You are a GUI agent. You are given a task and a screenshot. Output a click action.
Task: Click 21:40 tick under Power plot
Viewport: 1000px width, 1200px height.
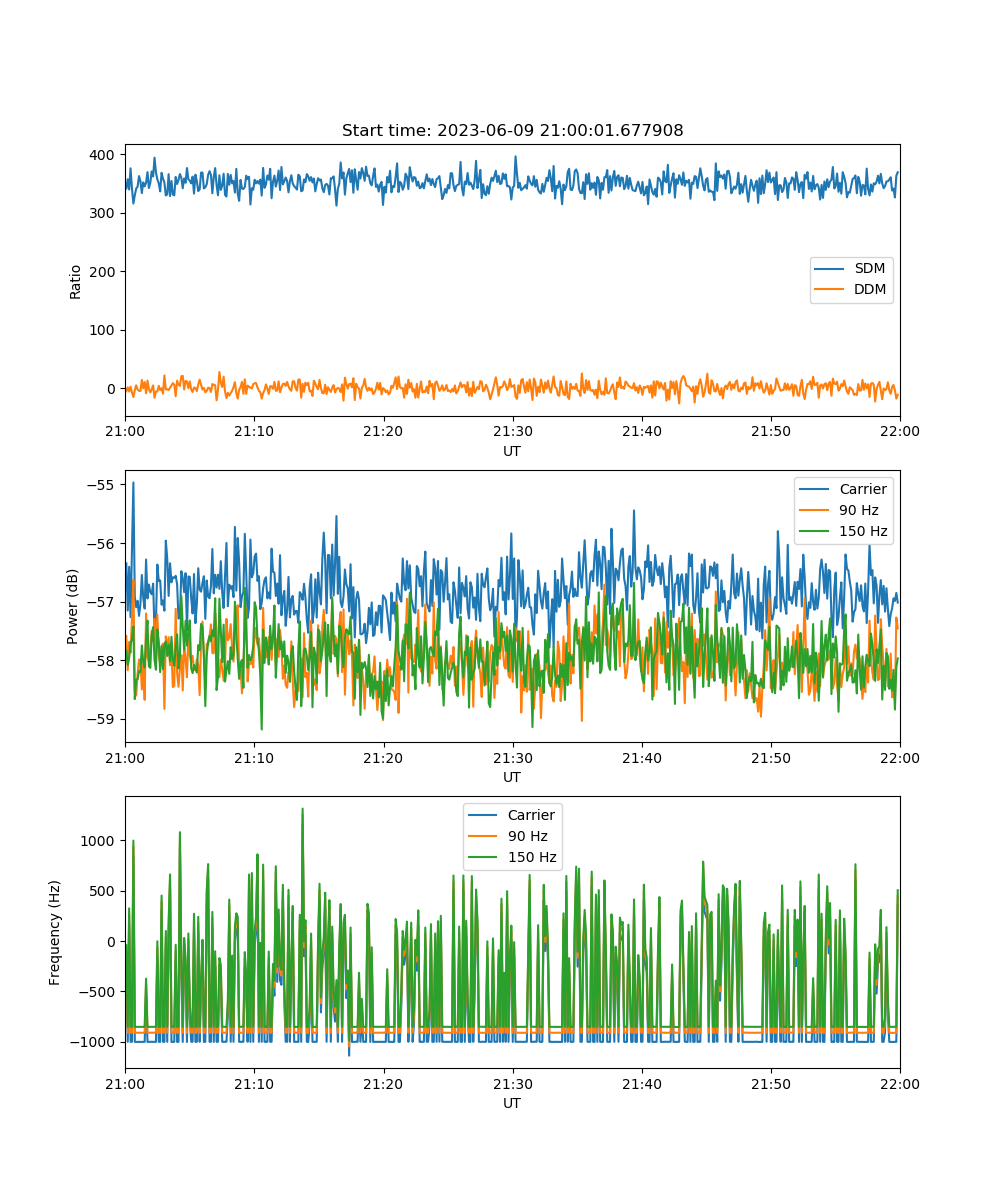tap(642, 757)
